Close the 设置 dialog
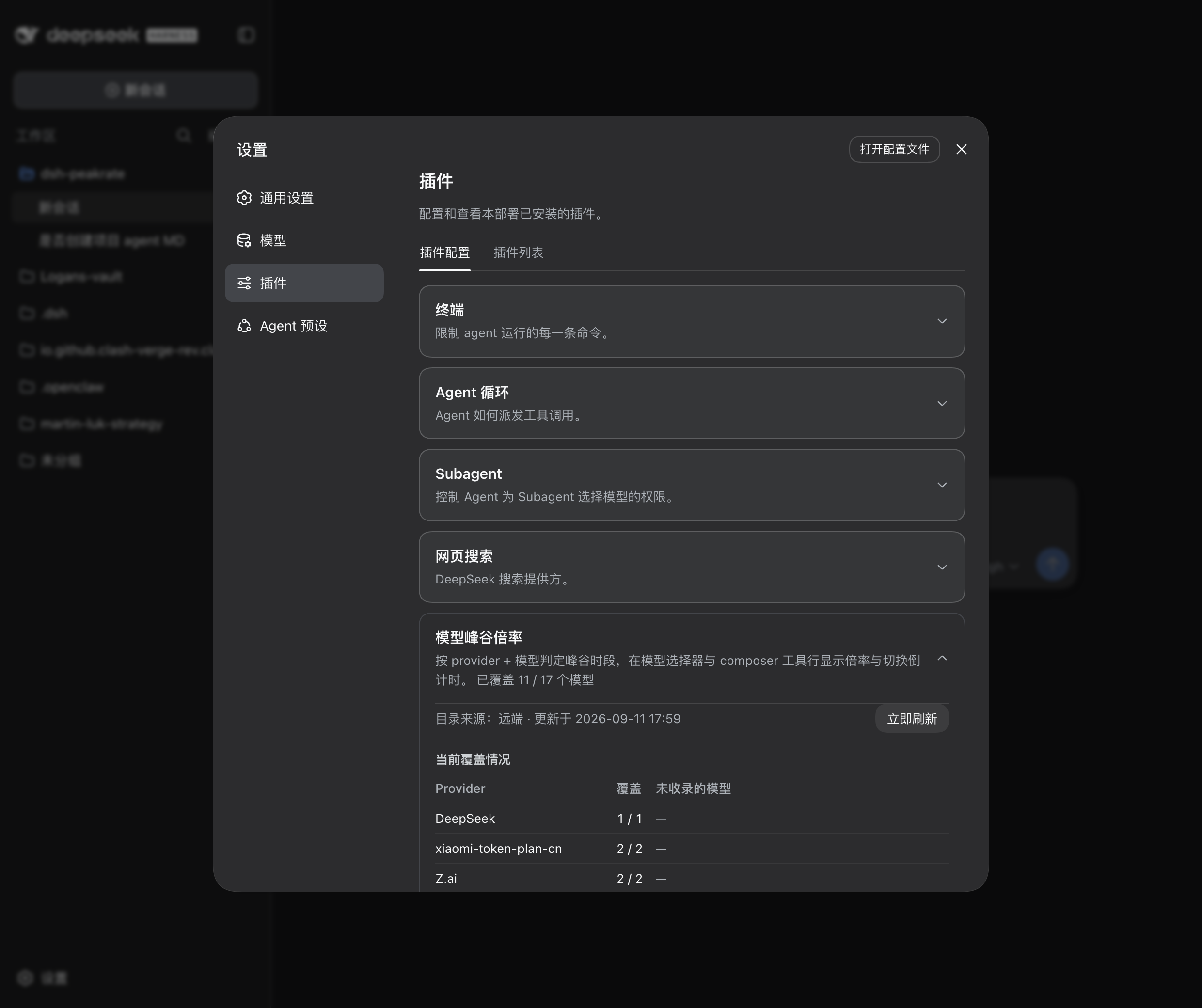 tap(962, 149)
